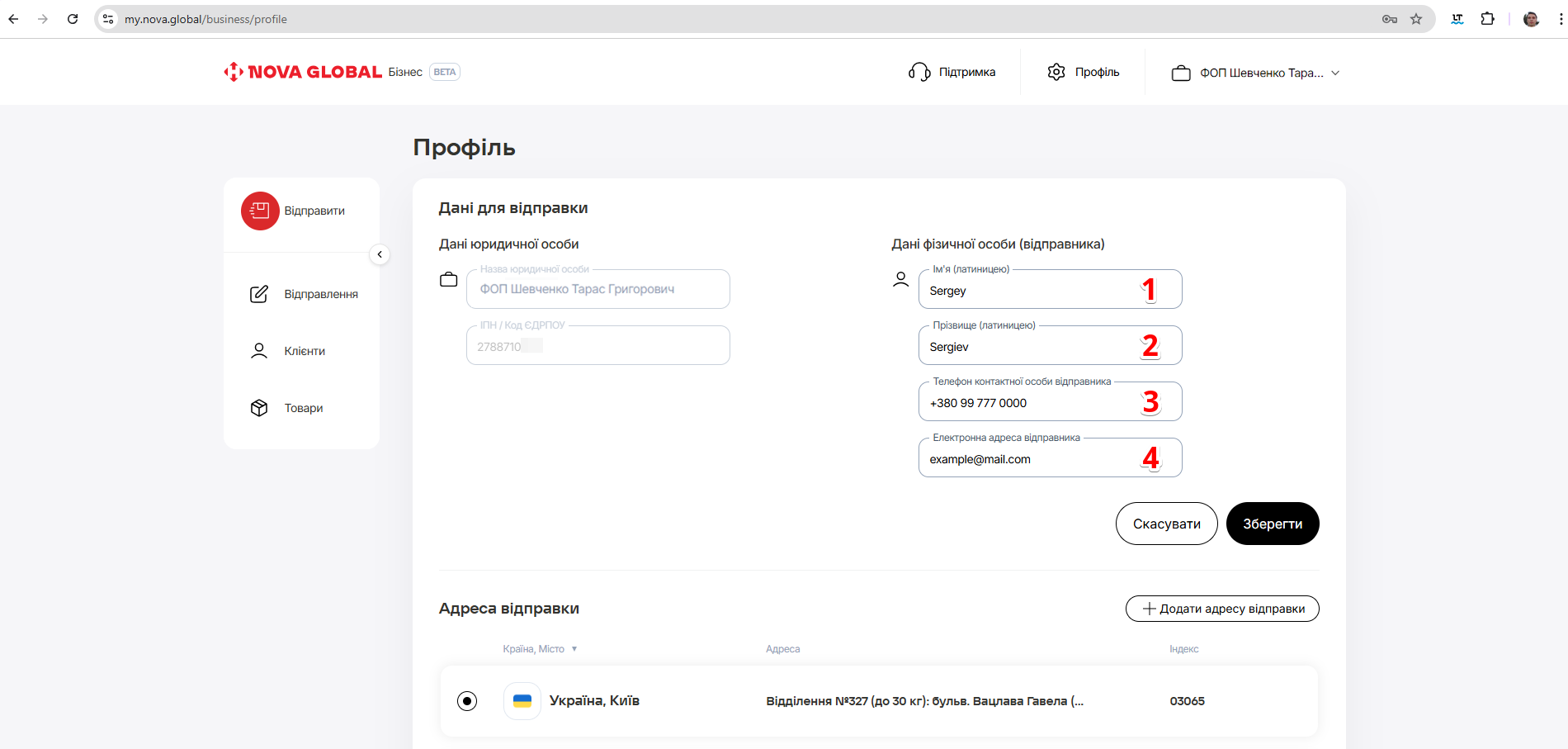
Task: Click the Підтримка headset icon
Action: coord(919,72)
